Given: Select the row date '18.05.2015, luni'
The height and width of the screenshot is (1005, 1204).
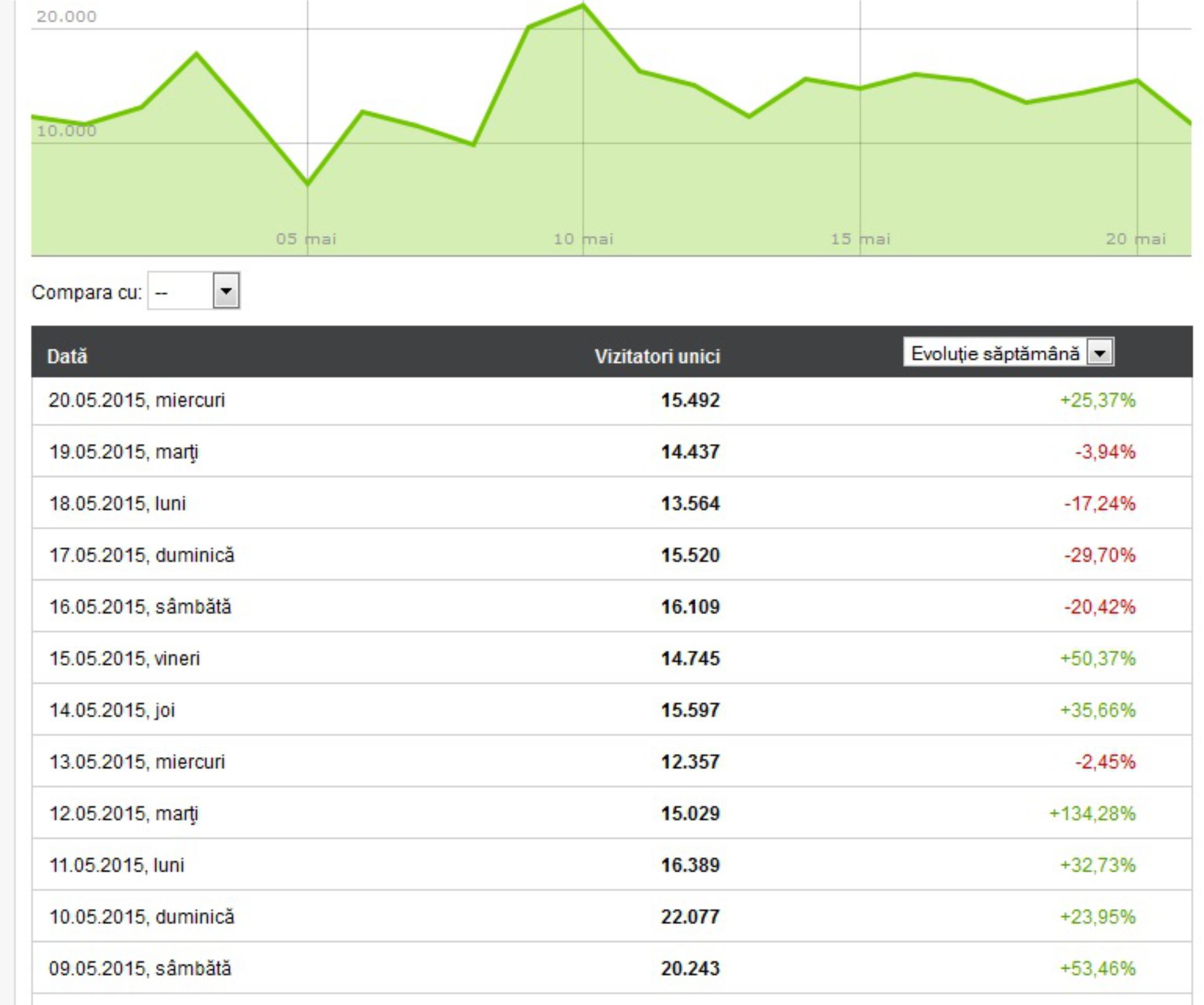Looking at the screenshot, I should 117,504.
